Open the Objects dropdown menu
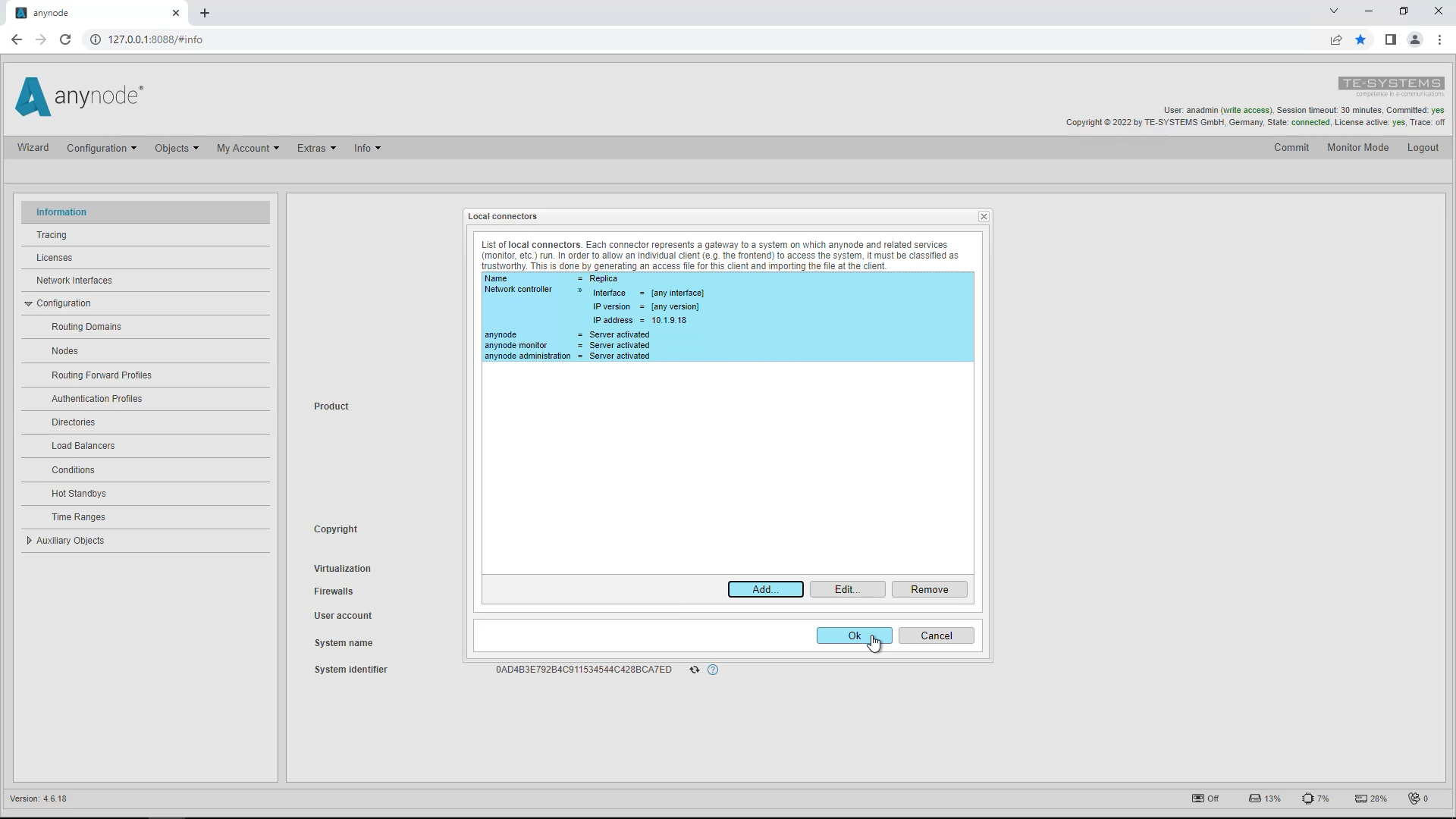Image resolution: width=1456 pixels, height=819 pixels. click(177, 148)
